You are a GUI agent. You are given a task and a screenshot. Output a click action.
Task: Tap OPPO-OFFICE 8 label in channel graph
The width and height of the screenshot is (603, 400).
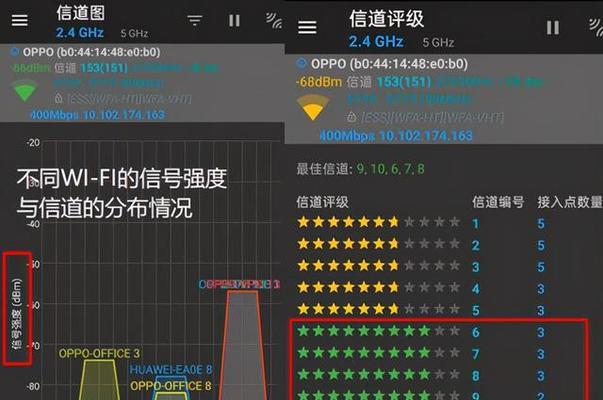click(x=171, y=386)
